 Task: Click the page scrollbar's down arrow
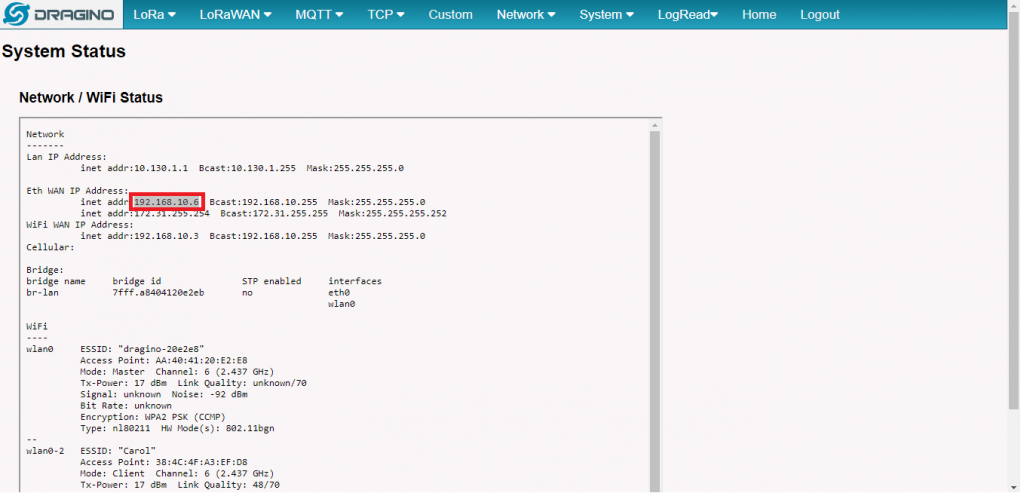pos(1013,486)
